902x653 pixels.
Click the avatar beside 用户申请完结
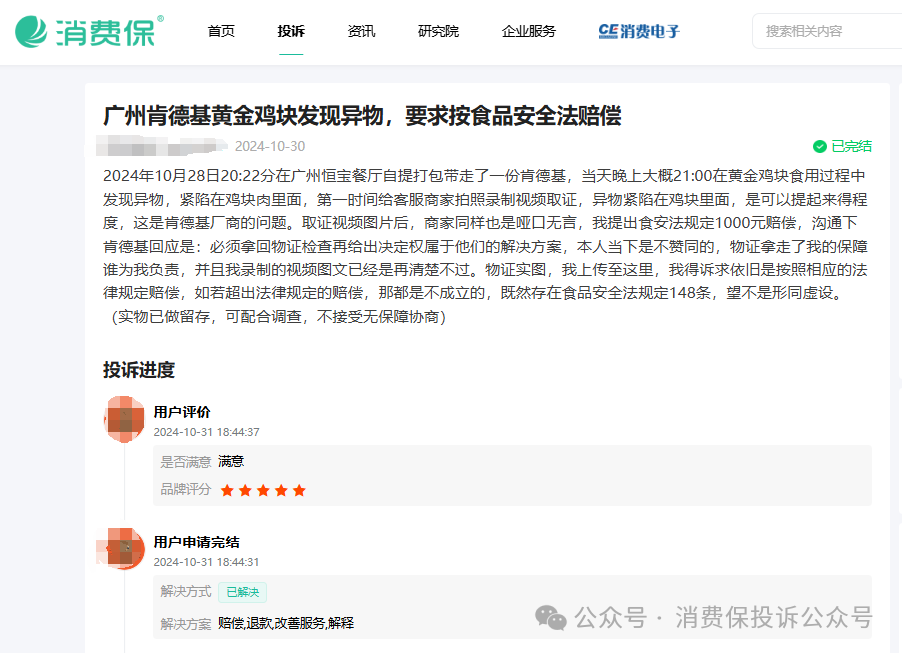point(121,548)
